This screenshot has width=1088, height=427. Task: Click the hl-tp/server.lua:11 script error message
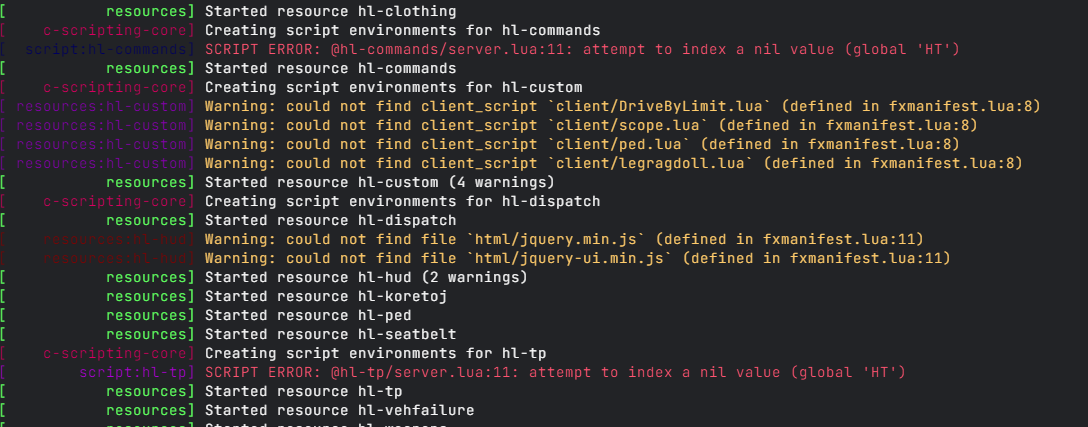click(555, 372)
